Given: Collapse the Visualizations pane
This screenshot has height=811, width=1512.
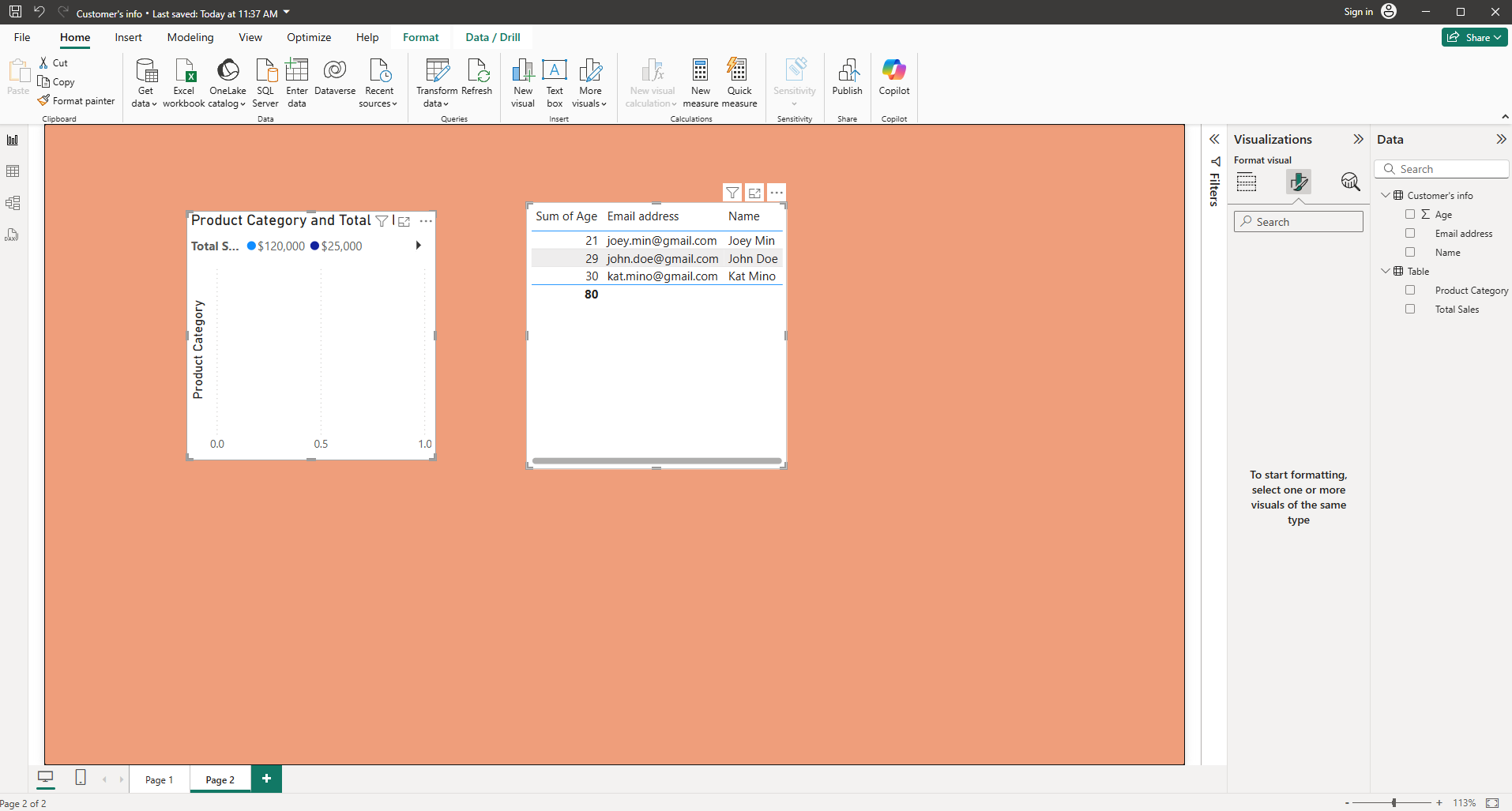Looking at the screenshot, I should pyautogui.click(x=1358, y=139).
